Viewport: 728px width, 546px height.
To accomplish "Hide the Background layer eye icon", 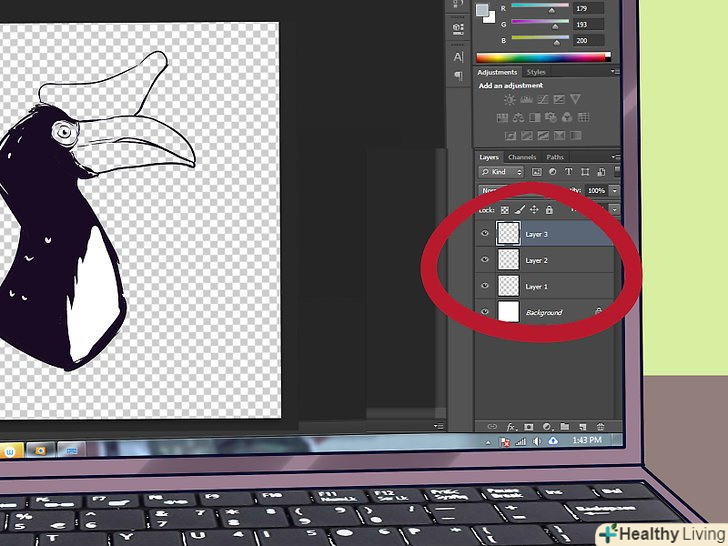I will click(485, 312).
